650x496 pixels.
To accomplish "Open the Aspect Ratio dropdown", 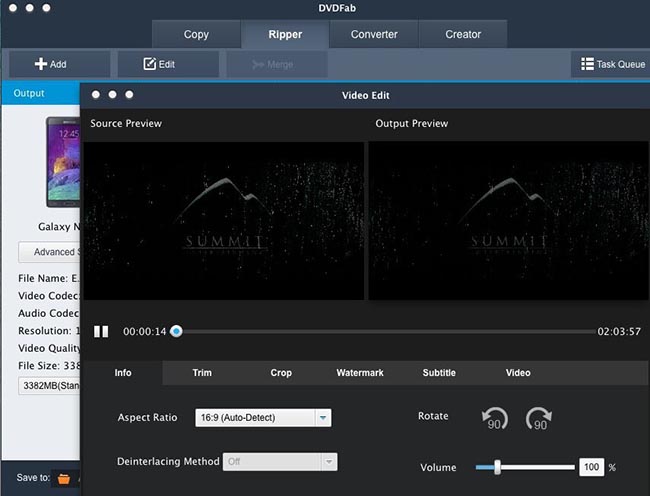I will 263,418.
